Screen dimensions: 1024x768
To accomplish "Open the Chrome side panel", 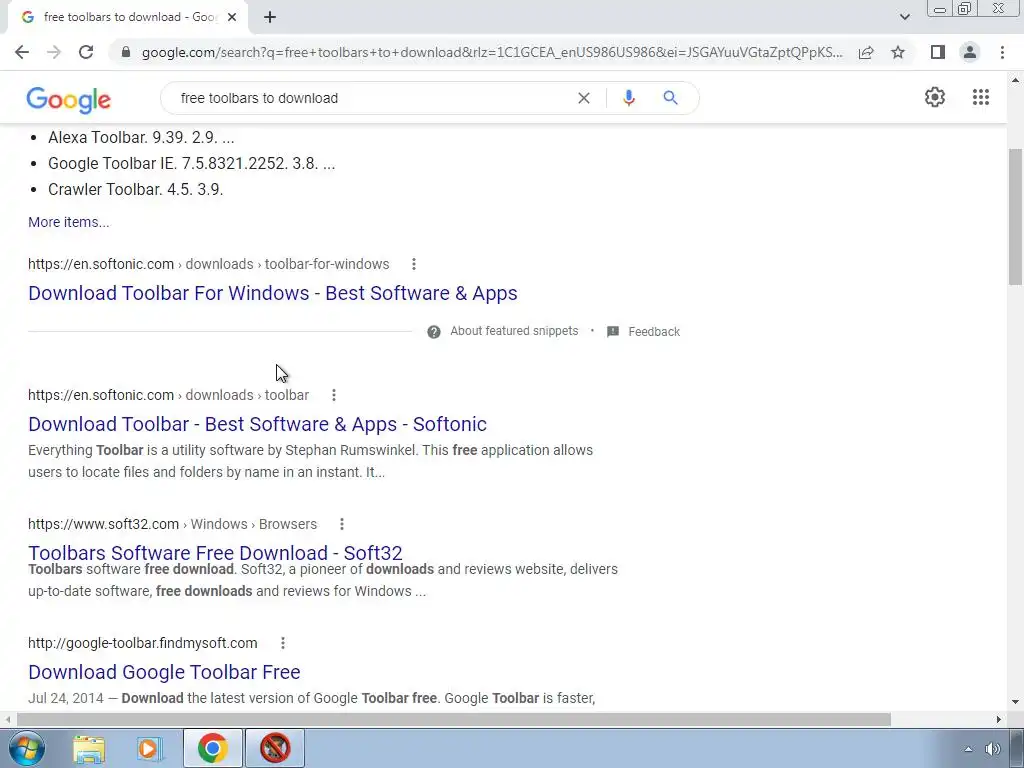I will [x=938, y=52].
